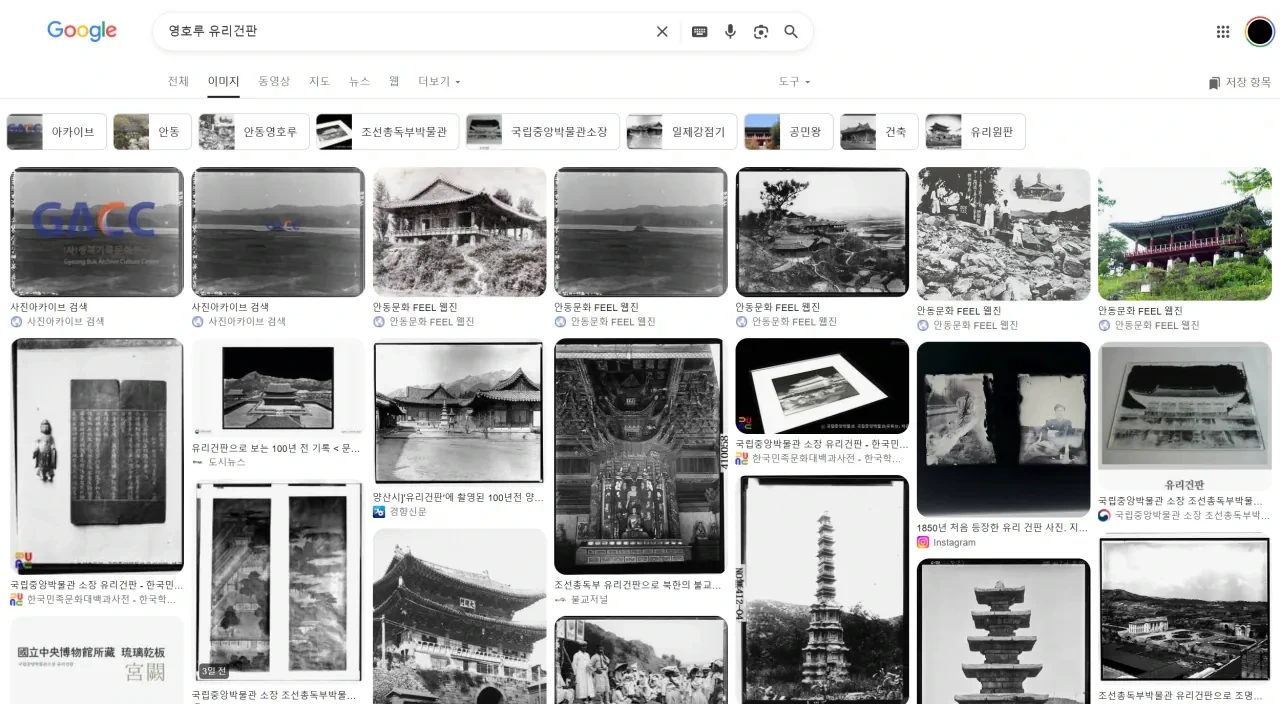Open '양산시유리건판에 촬영된 100년전' title
Viewport: 1280px width, 704px height.
pos(459,497)
